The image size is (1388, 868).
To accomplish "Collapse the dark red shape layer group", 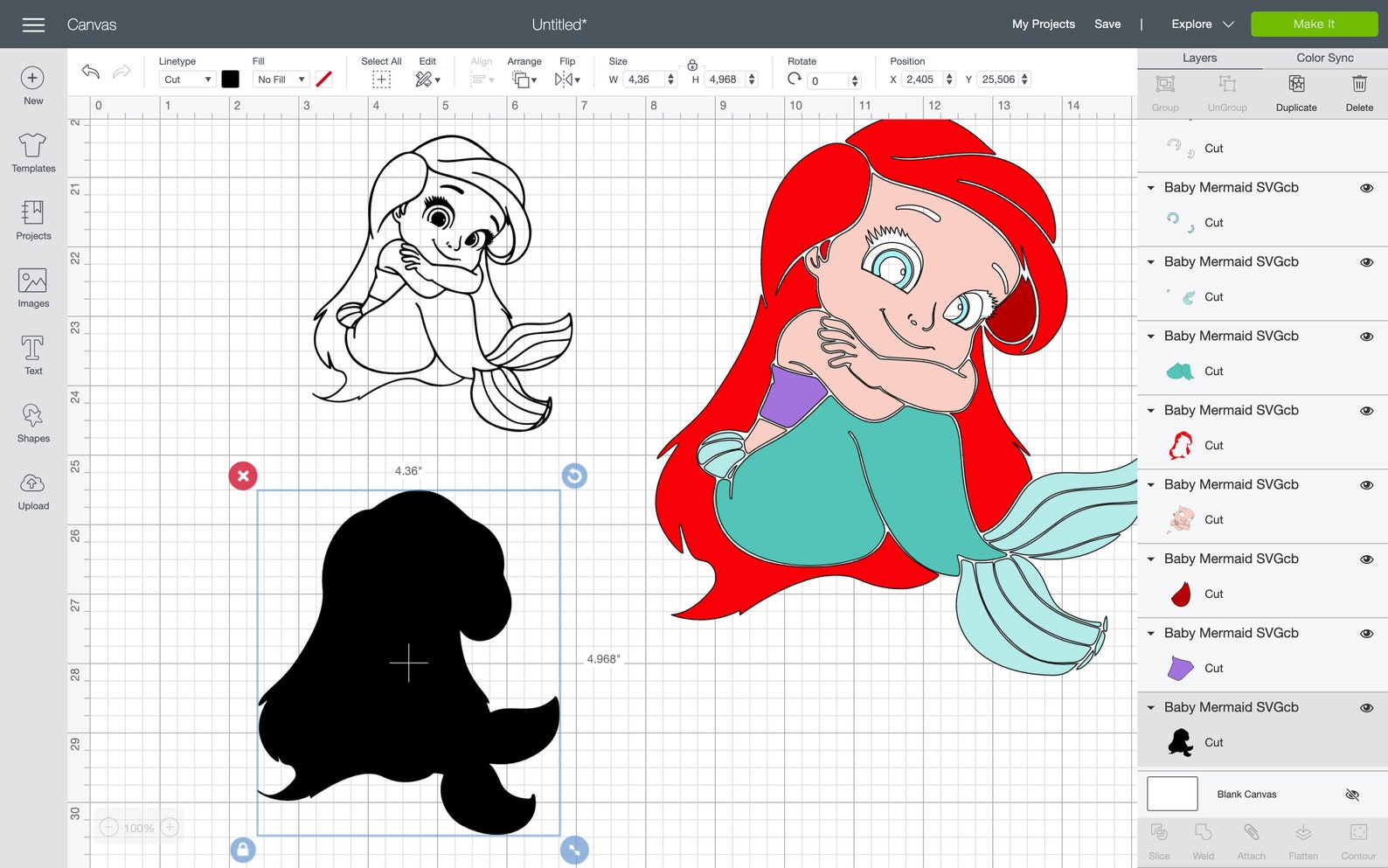I will click(1151, 559).
